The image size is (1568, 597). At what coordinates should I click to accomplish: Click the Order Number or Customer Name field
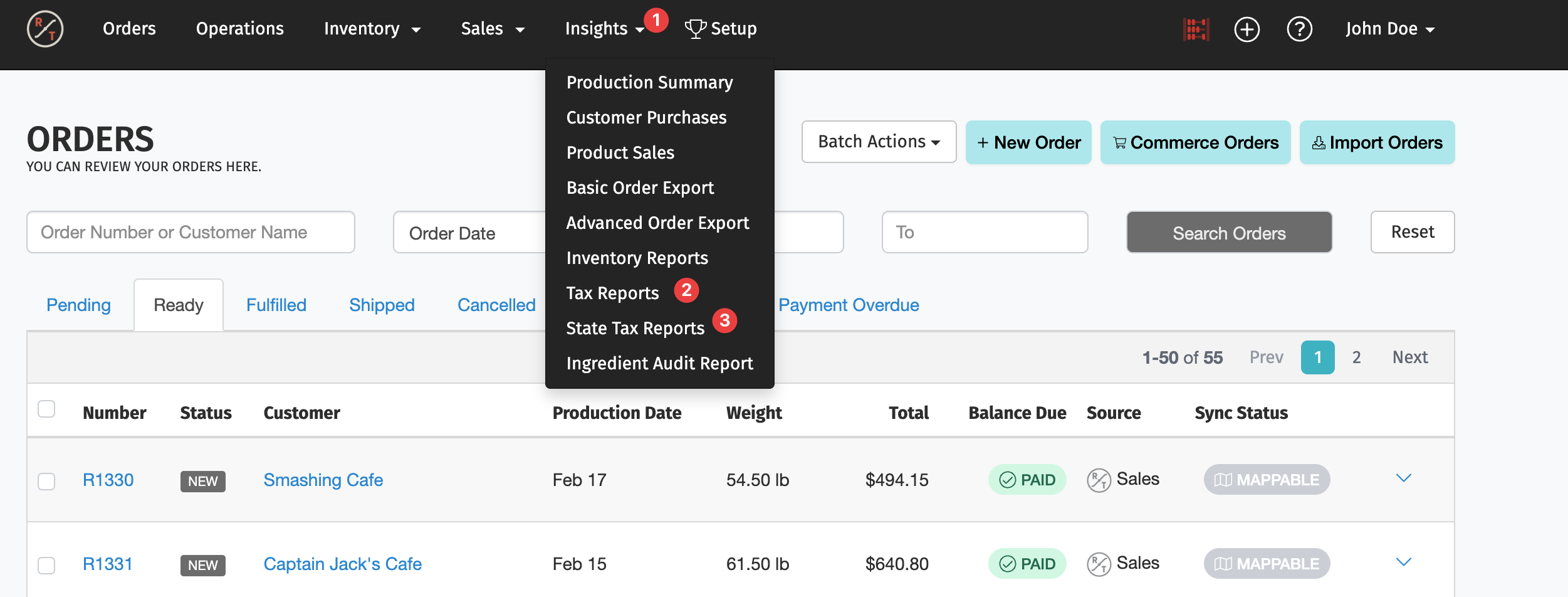point(191,232)
